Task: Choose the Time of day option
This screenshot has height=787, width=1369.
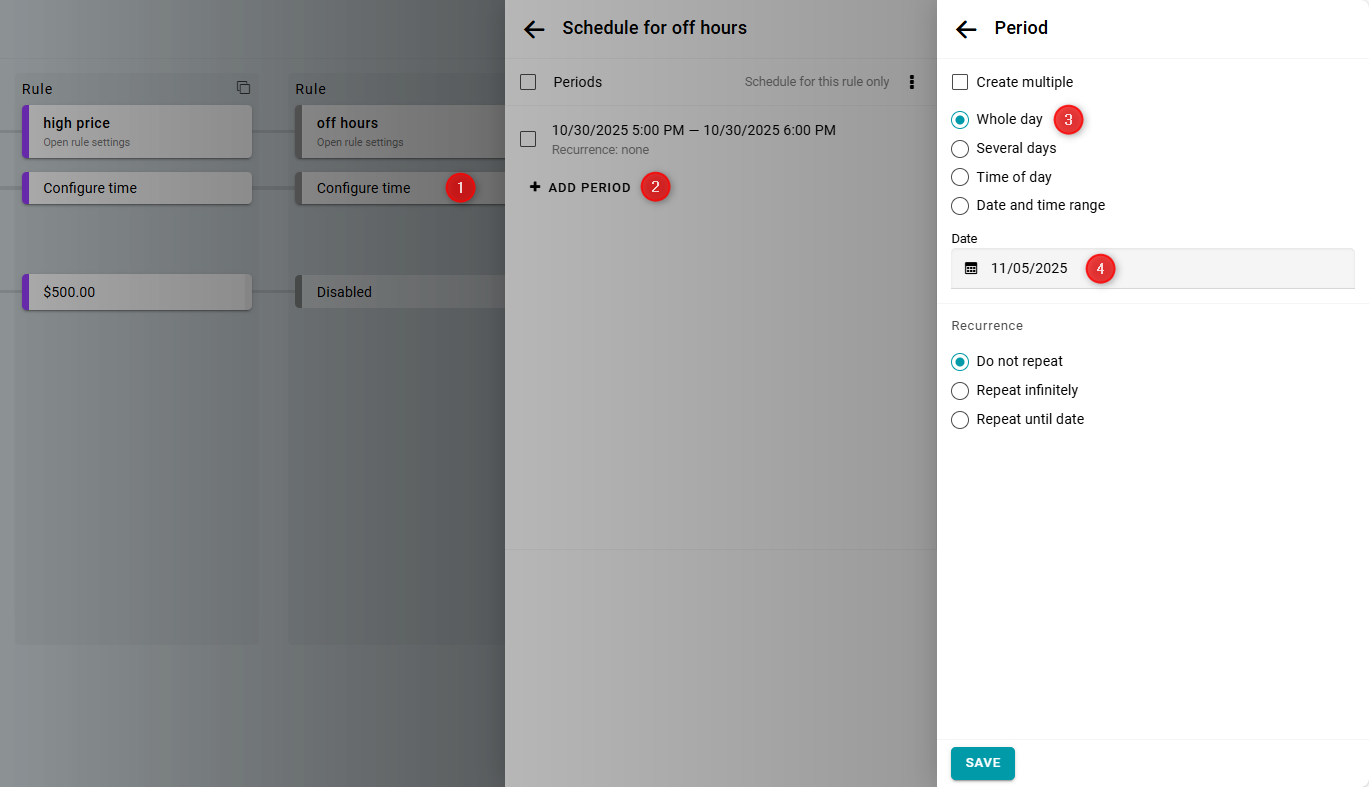Action: click(x=960, y=177)
